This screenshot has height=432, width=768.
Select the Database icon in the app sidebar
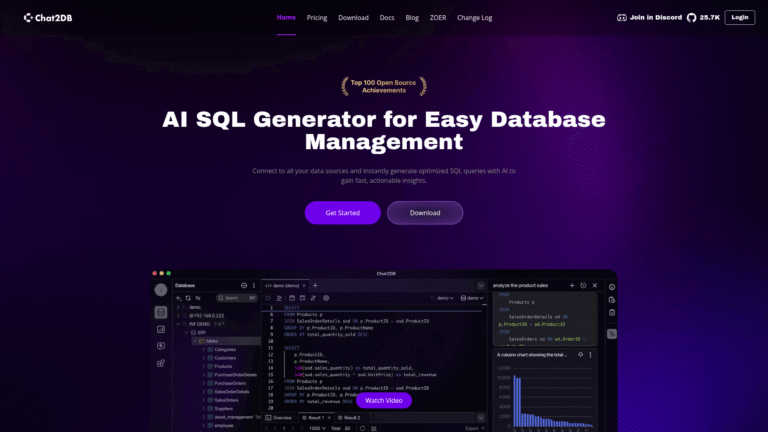[x=161, y=312]
